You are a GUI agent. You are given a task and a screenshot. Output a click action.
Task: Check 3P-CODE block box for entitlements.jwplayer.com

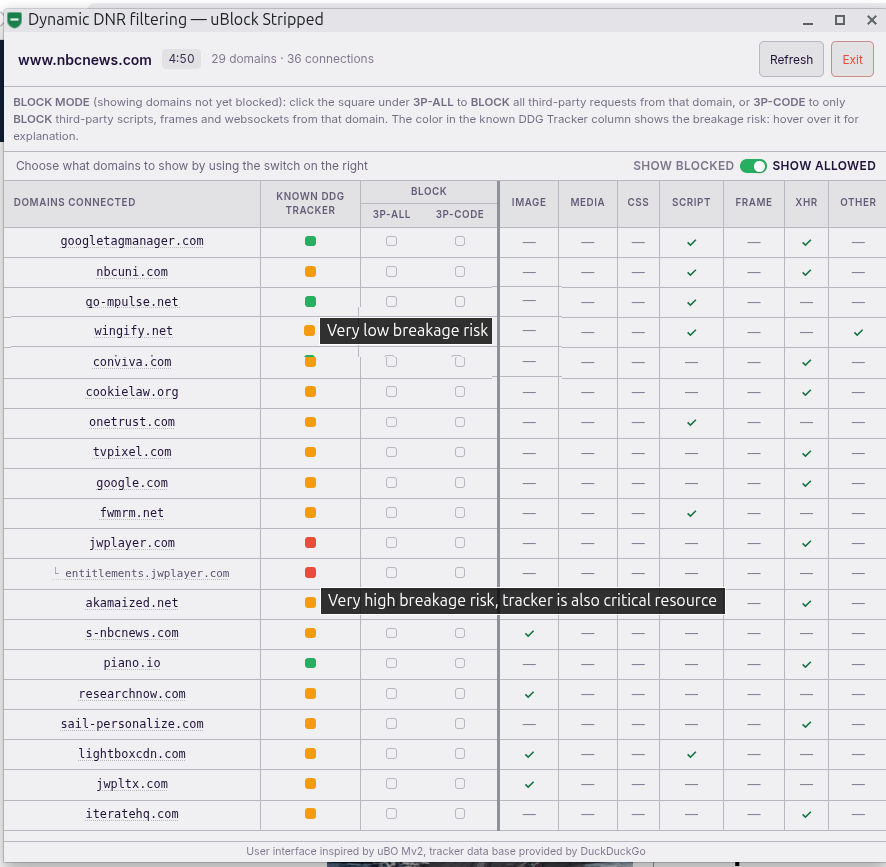[460, 573]
